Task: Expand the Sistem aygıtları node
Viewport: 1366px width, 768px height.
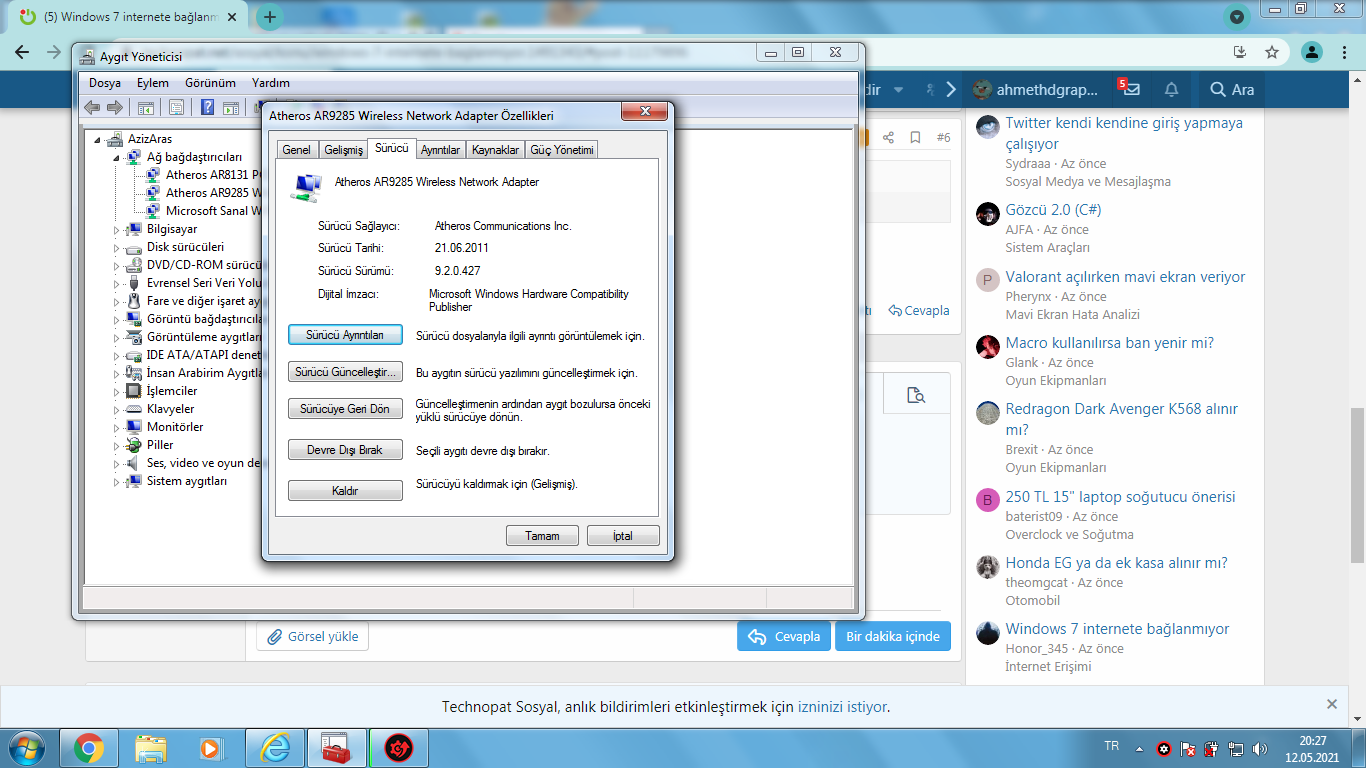Action: pos(116,482)
